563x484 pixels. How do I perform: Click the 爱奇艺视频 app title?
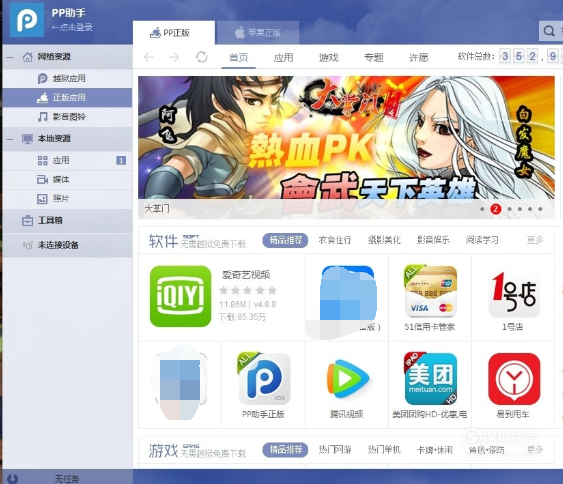[246, 275]
